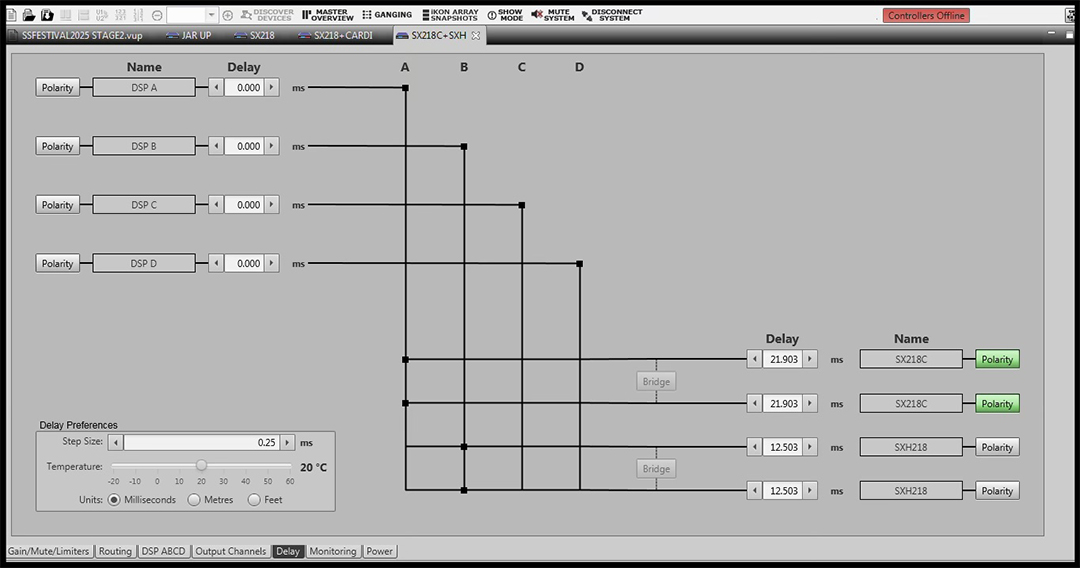Switch to the Routing tab
The height and width of the screenshot is (568, 1080).
click(115, 551)
